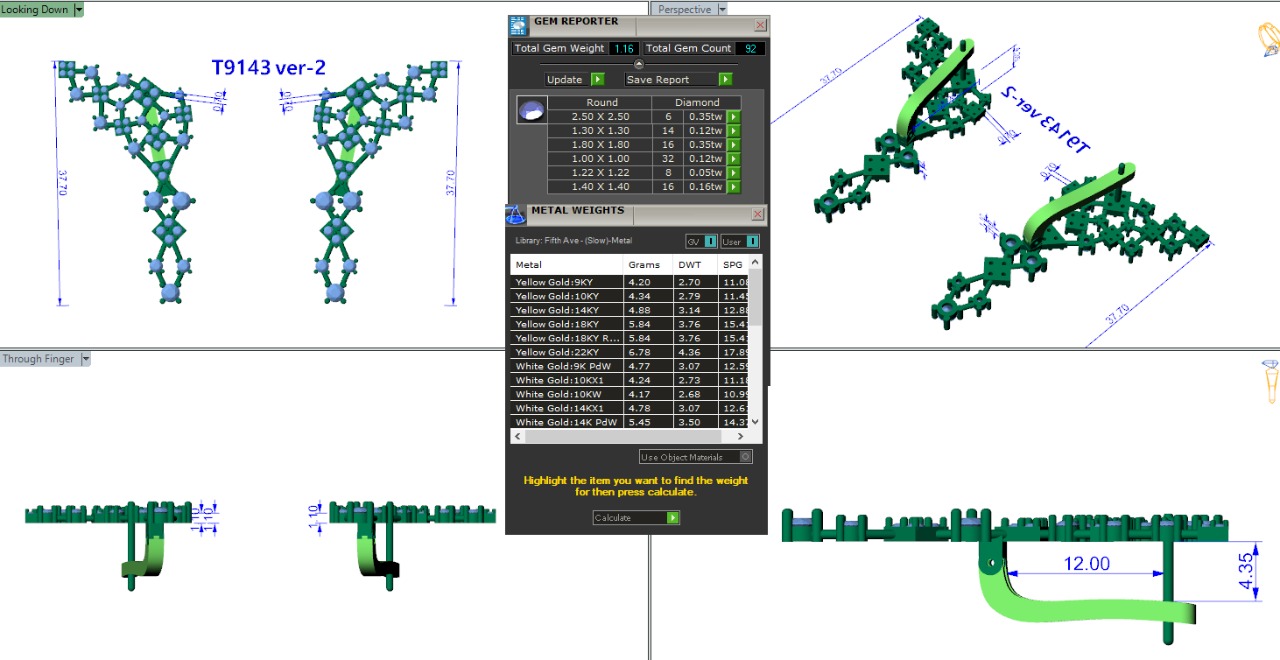Select the round diamond gem thumbnail
The image size is (1280, 660).
tap(531, 110)
